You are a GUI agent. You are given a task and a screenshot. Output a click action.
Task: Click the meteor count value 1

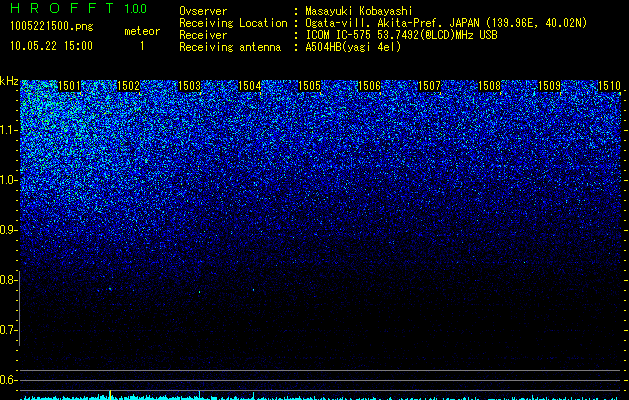[x=142, y=46]
